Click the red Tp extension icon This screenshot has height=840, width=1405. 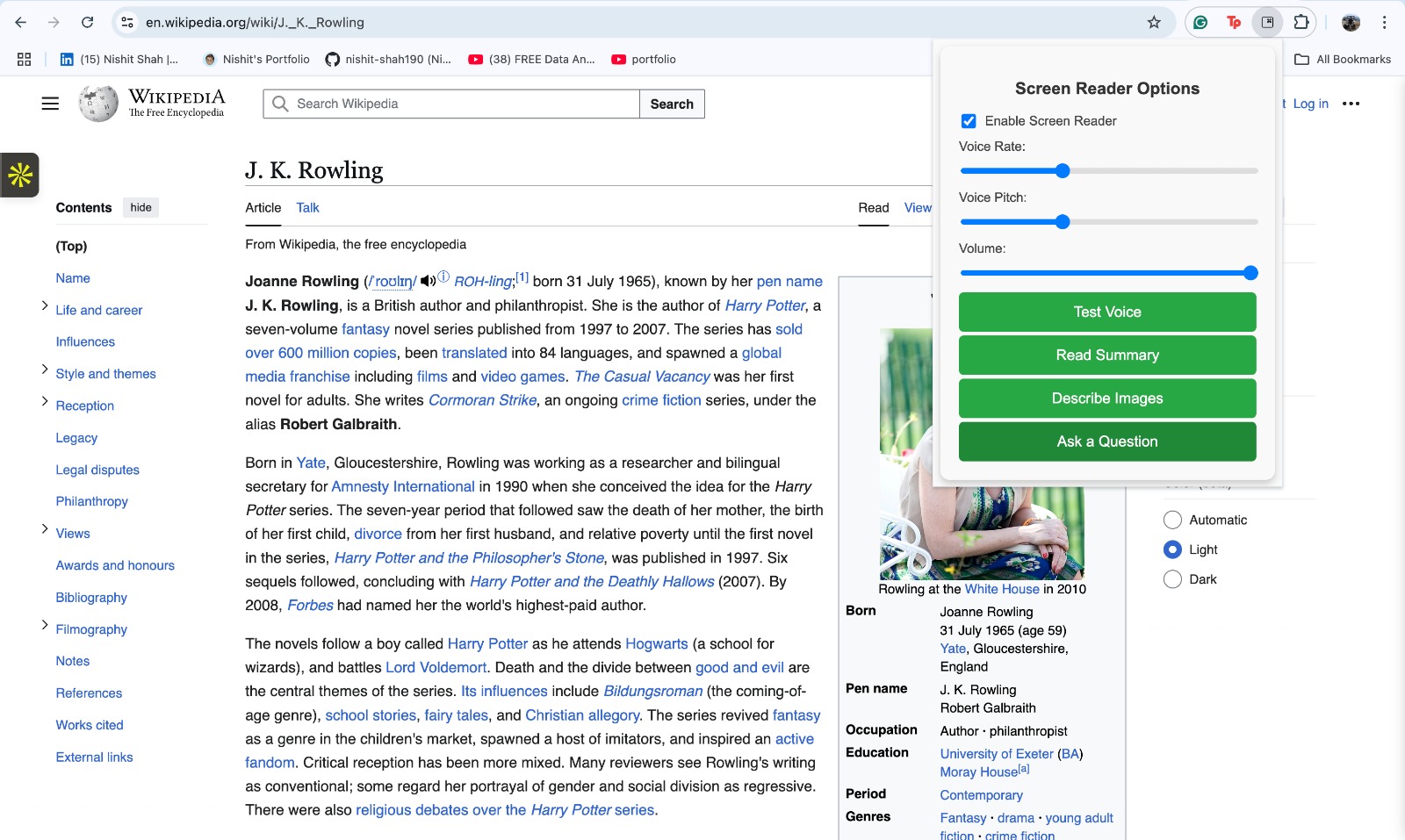coord(1234,22)
